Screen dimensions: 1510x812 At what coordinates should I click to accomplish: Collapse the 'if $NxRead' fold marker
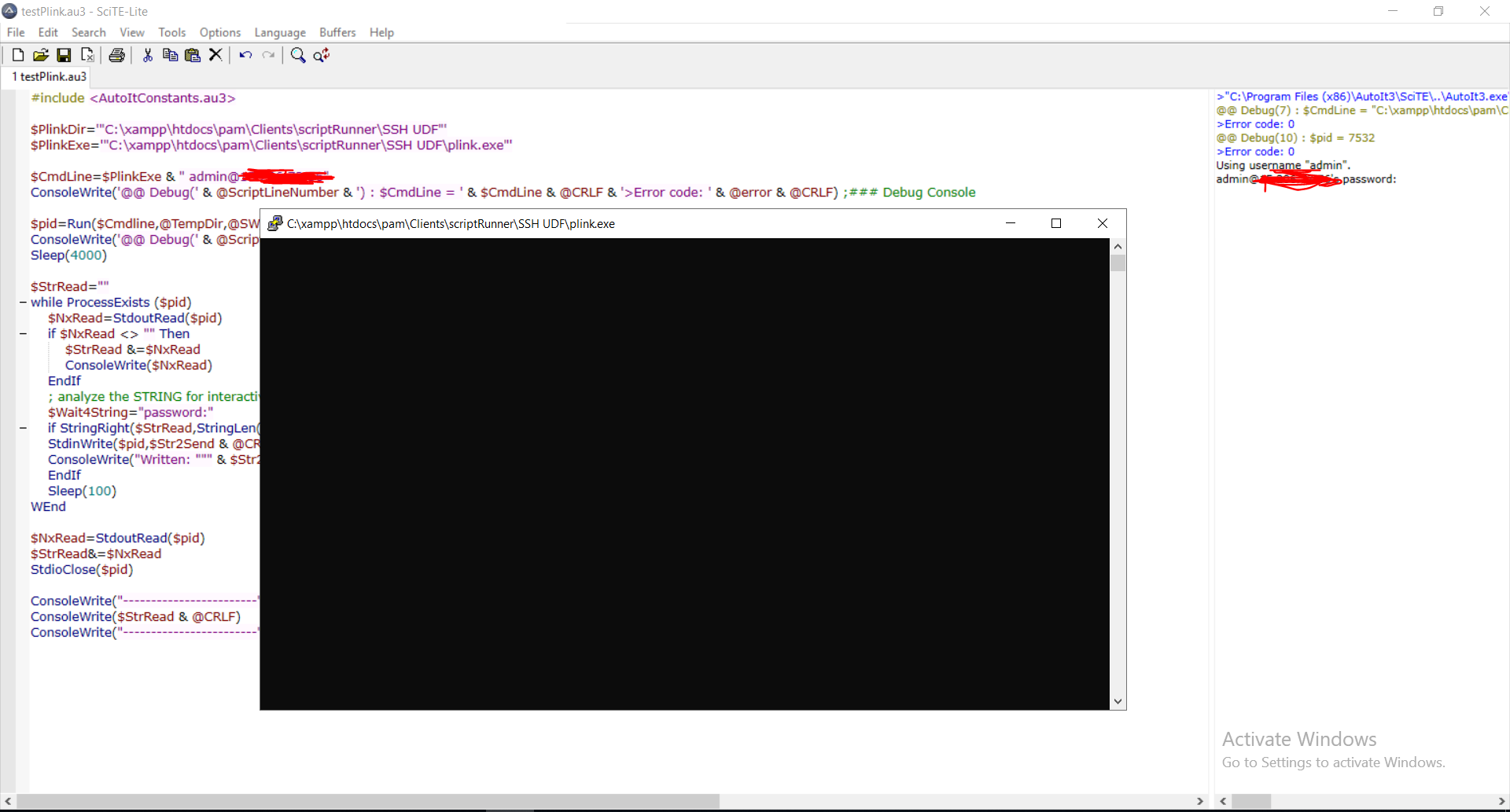(23, 334)
